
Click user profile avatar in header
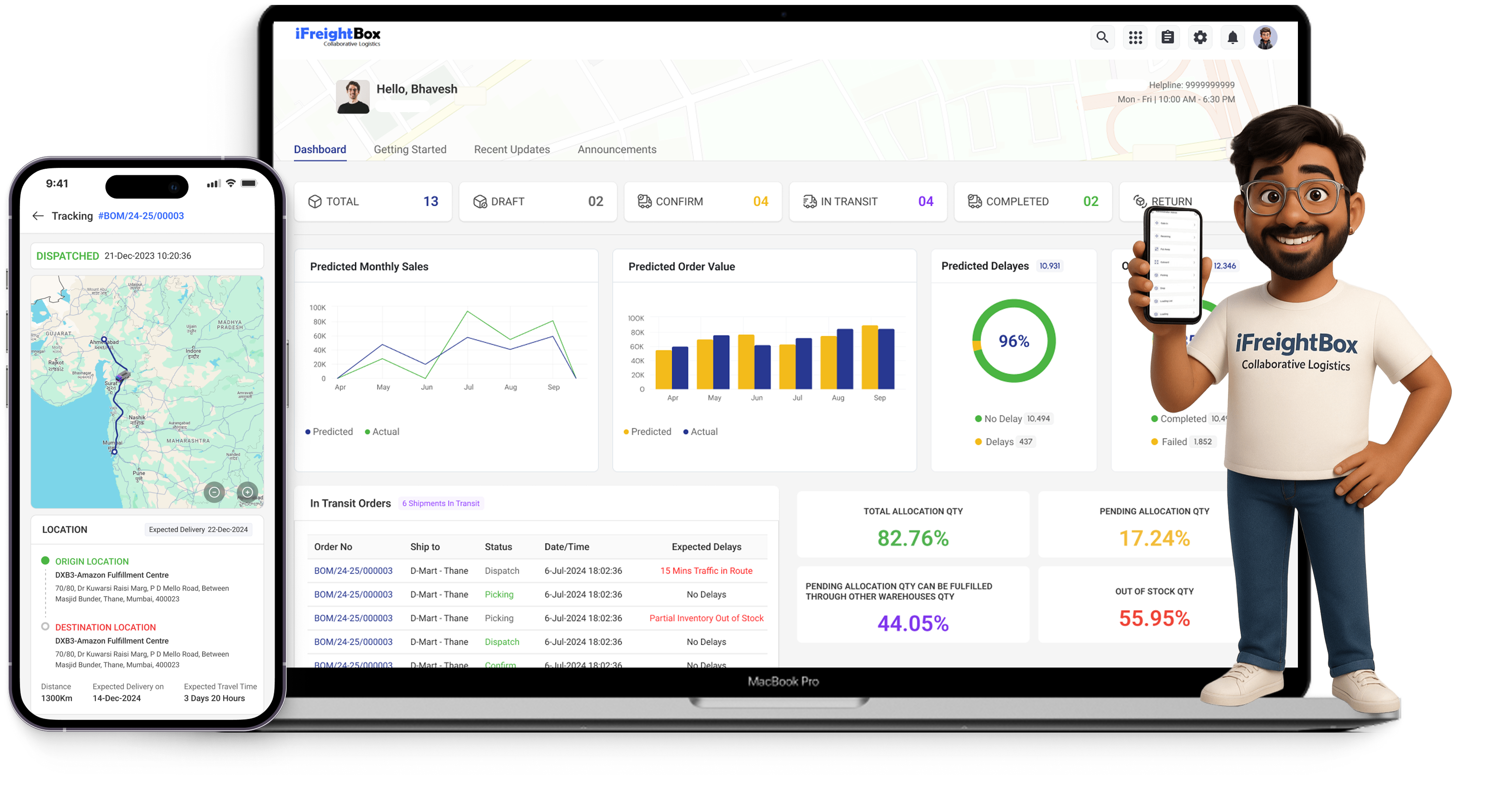tap(1265, 38)
